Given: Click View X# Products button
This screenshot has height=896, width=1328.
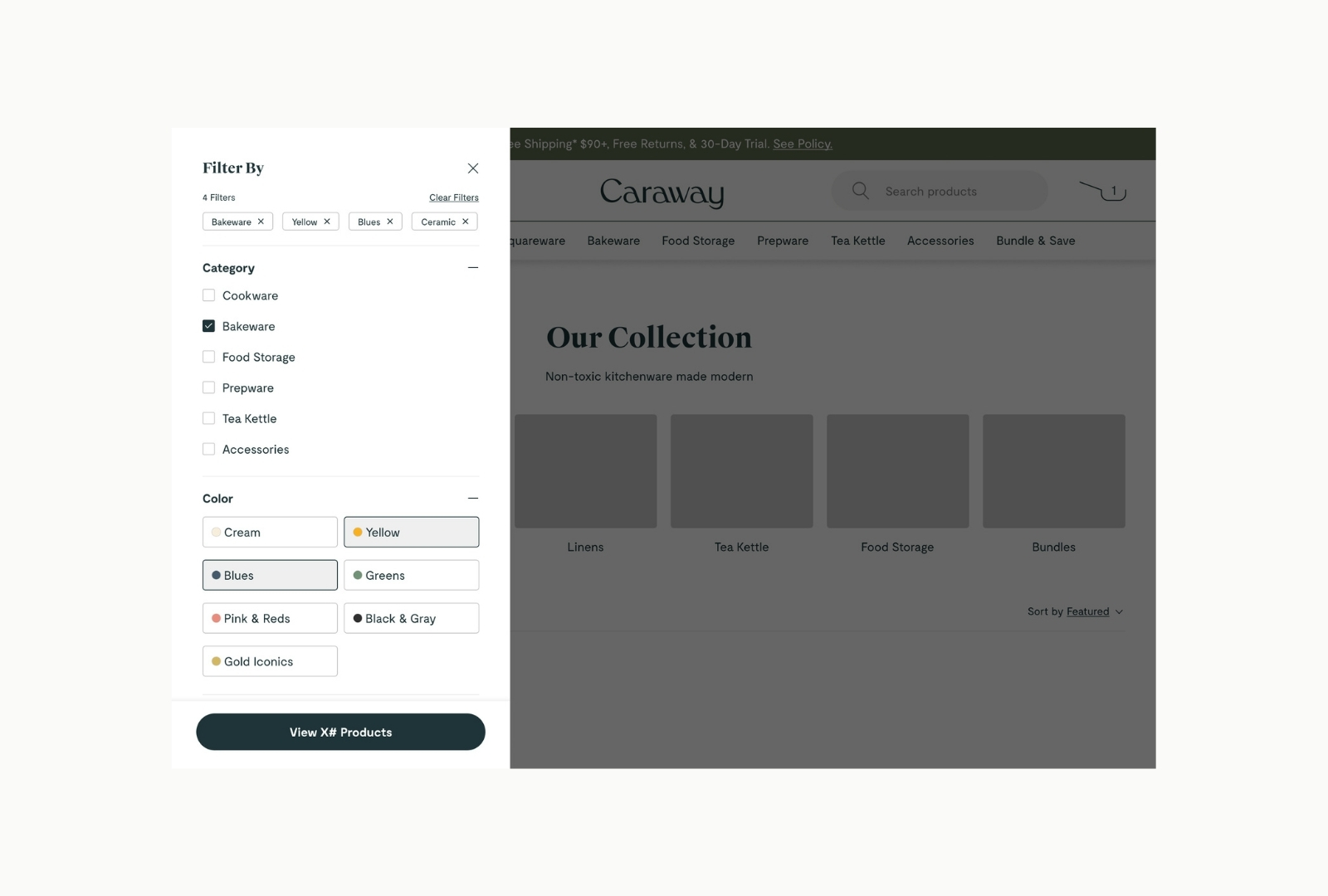Looking at the screenshot, I should [340, 732].
